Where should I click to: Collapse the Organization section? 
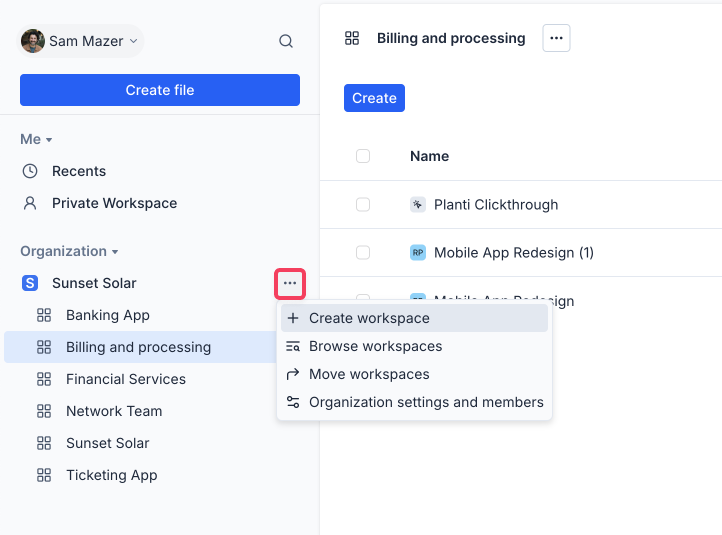[x=69, y=251]
